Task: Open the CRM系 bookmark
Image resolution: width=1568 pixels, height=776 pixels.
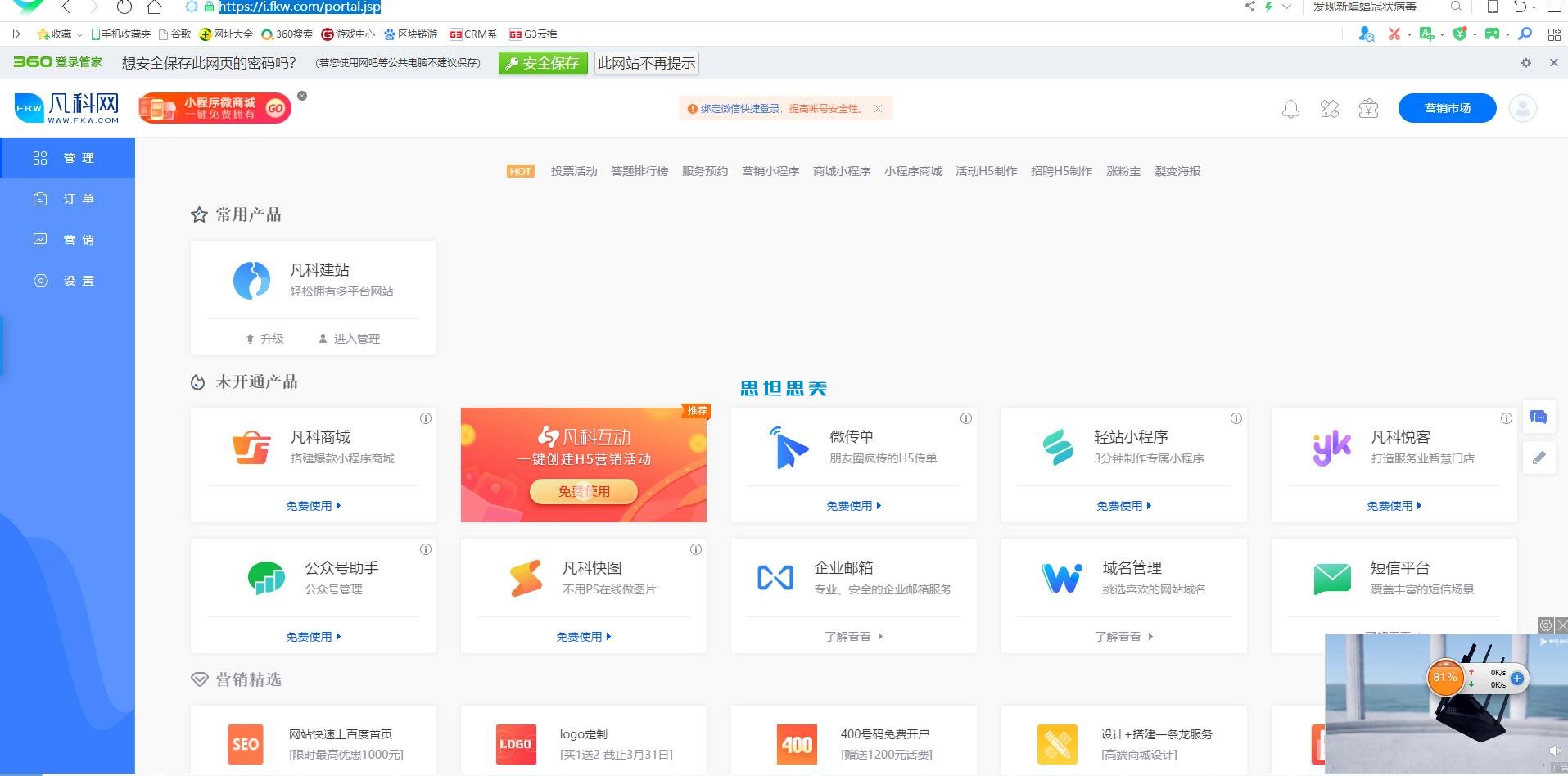Action: tap(473, 34)
